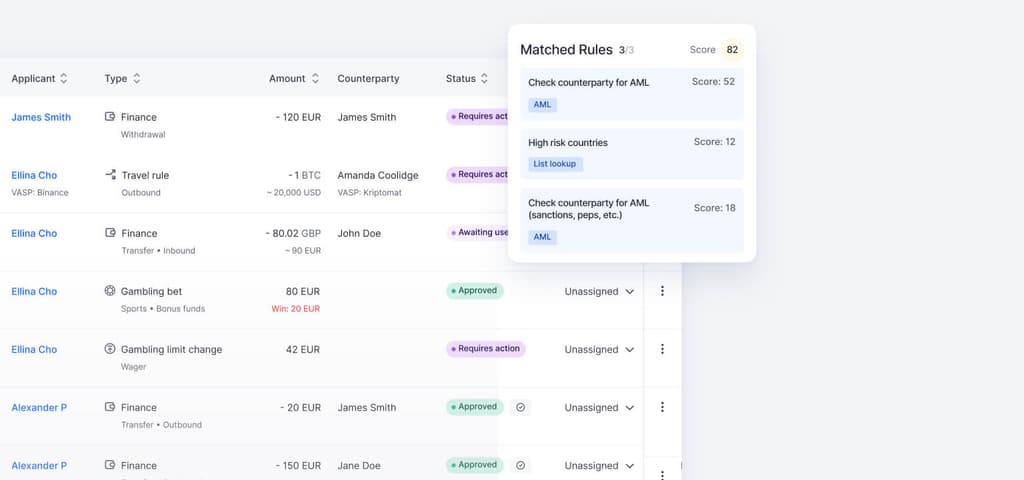This screenshot has height=480, width=1024.
Task: Click List lookup tag under High risk countries
Action: (554, 164)
